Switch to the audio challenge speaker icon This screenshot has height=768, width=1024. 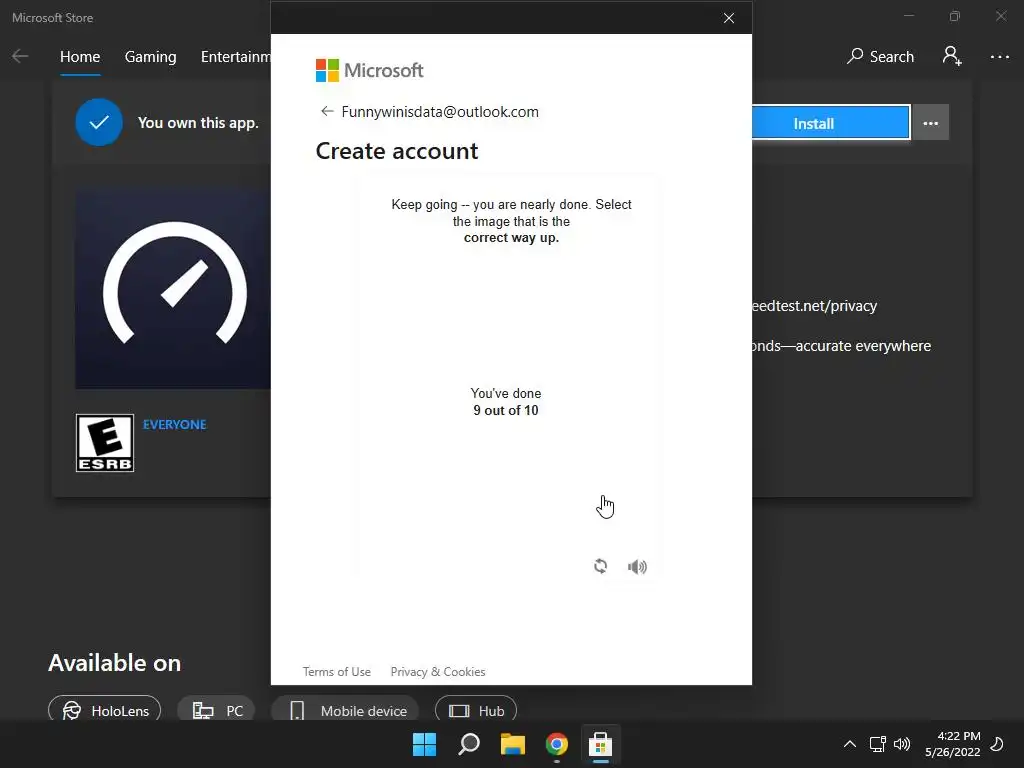point(637,567)
